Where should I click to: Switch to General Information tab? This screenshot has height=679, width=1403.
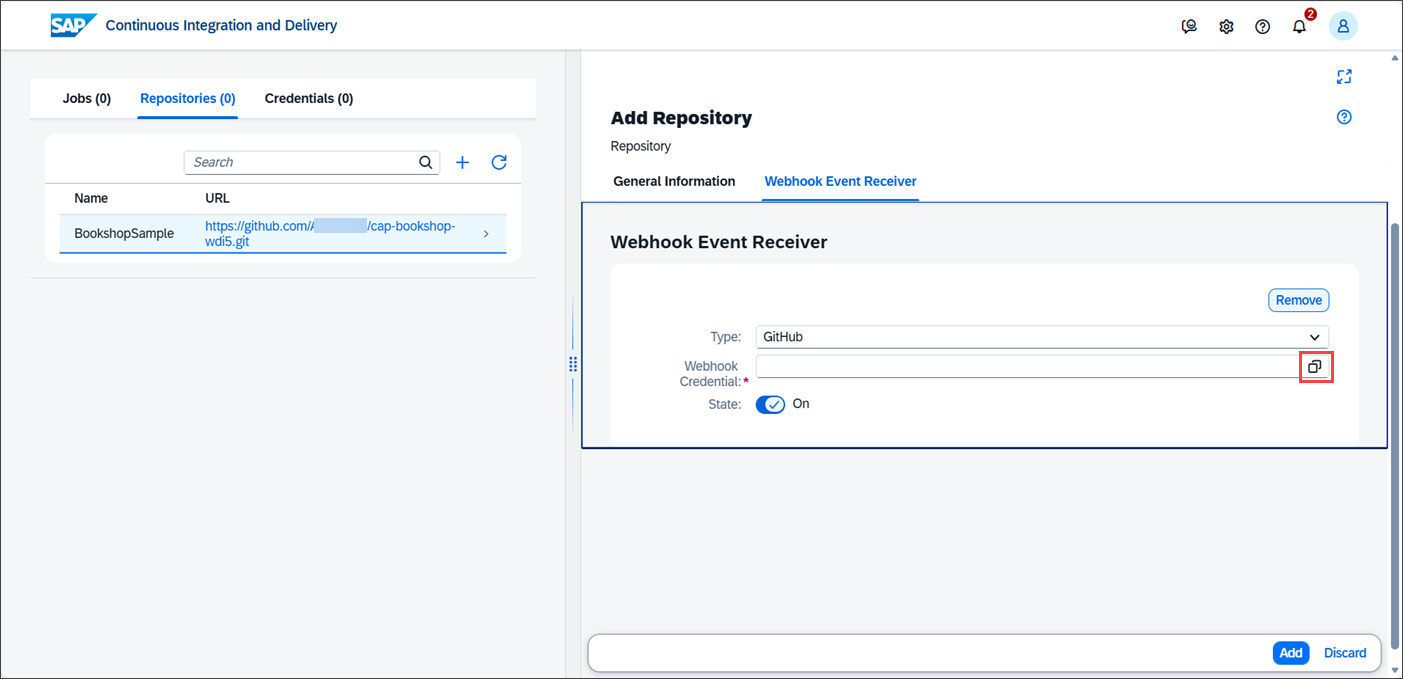[674, 181]
